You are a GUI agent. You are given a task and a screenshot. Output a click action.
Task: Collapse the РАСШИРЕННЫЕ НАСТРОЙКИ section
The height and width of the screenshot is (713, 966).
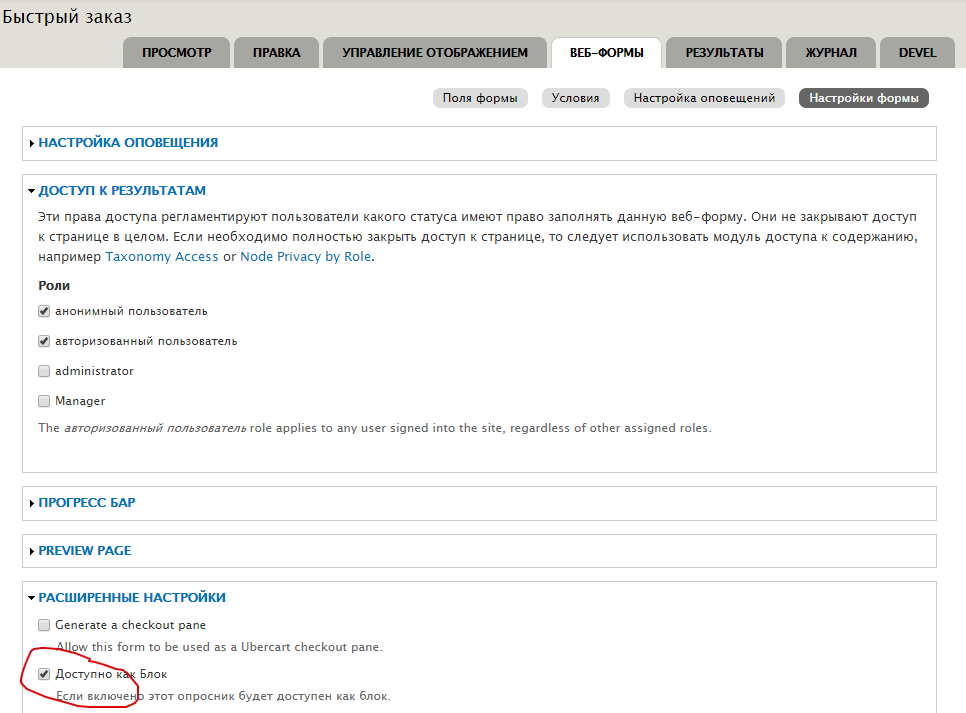pyautogui.click(x=132, y=598)
